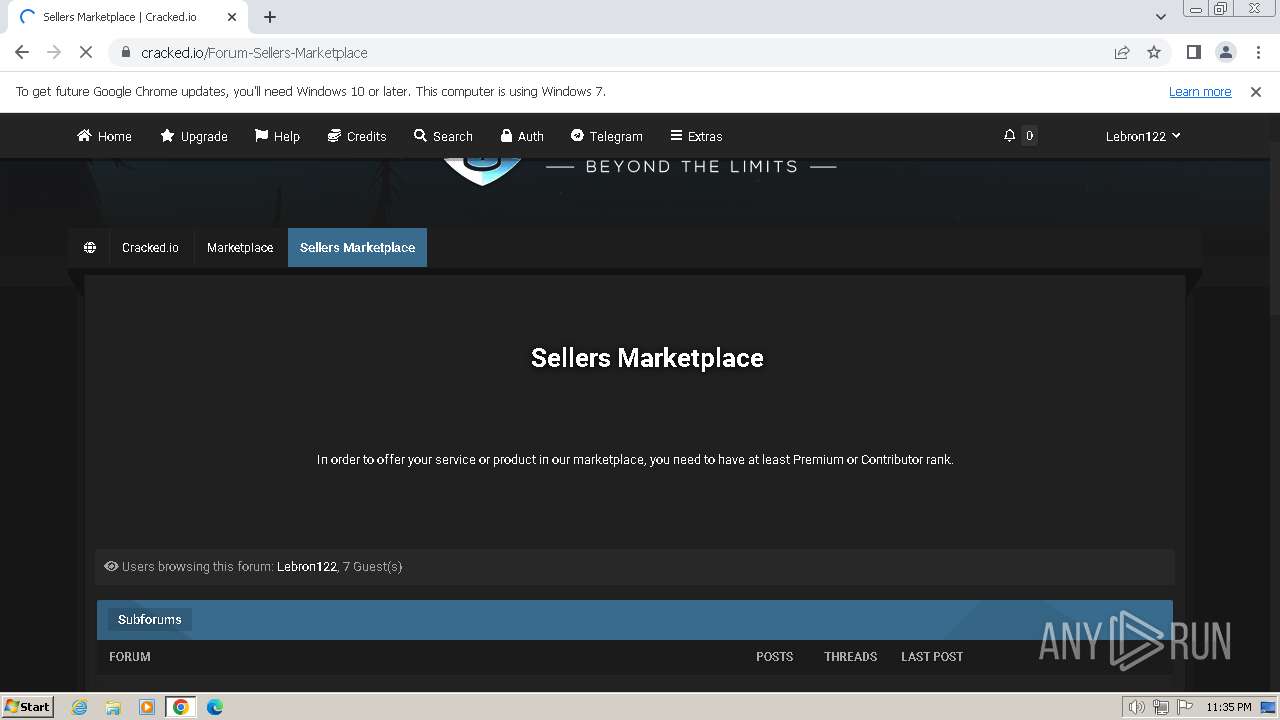Open the Windows Start menu
The width and height of the screenshot is (1280, 720).
pos(28,706)
